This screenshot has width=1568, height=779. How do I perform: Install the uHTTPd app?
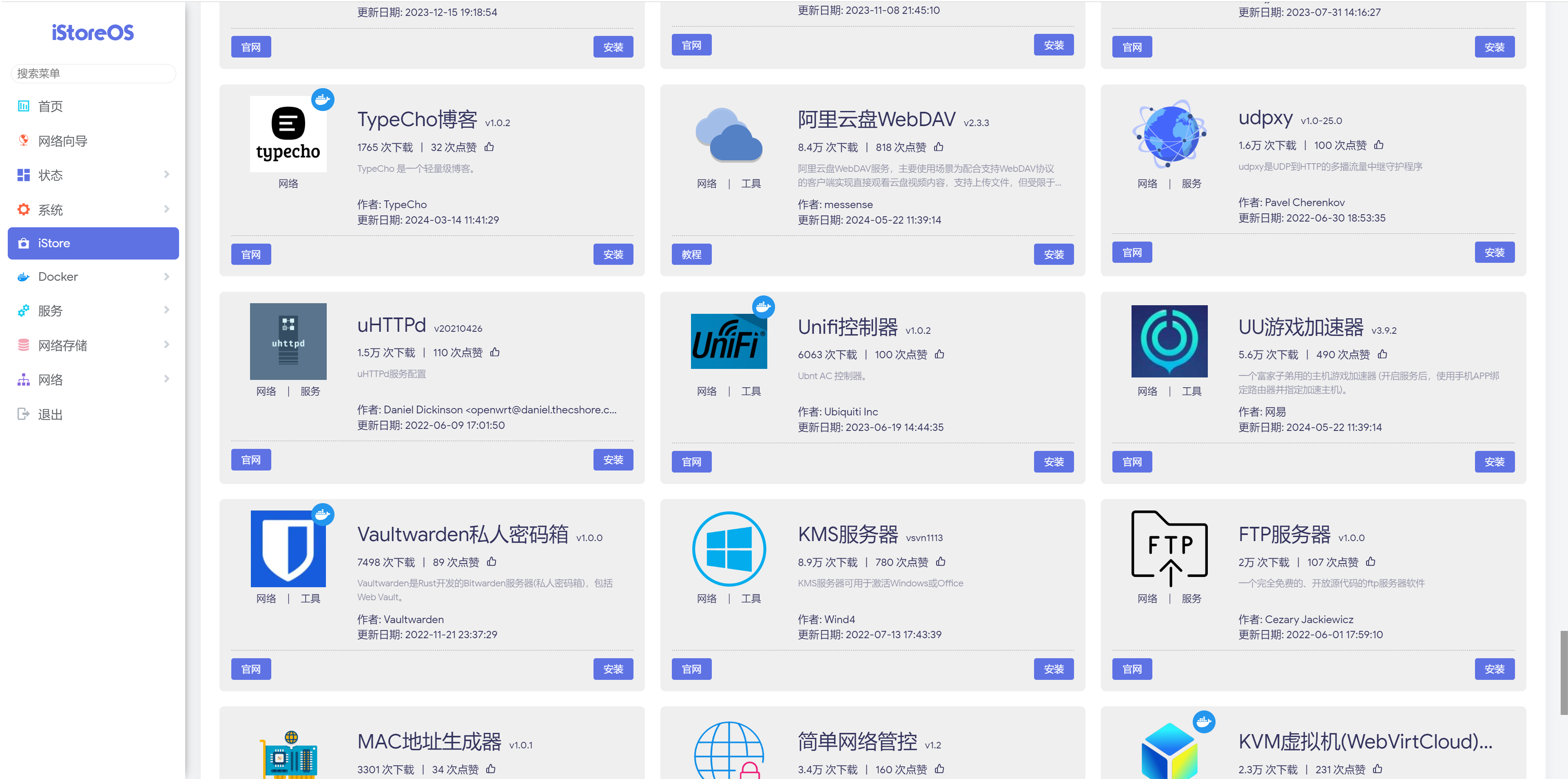pos(613,460)
